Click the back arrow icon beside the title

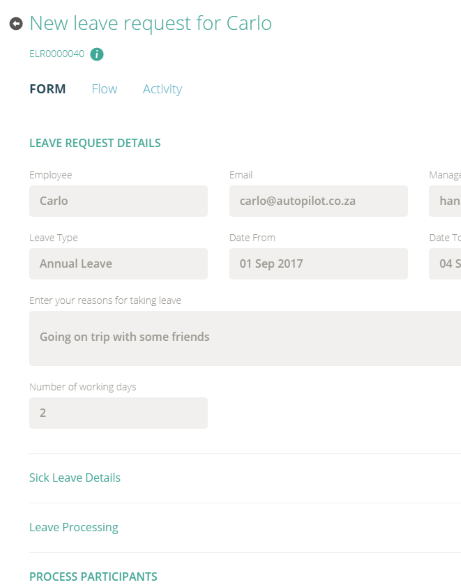16,24
